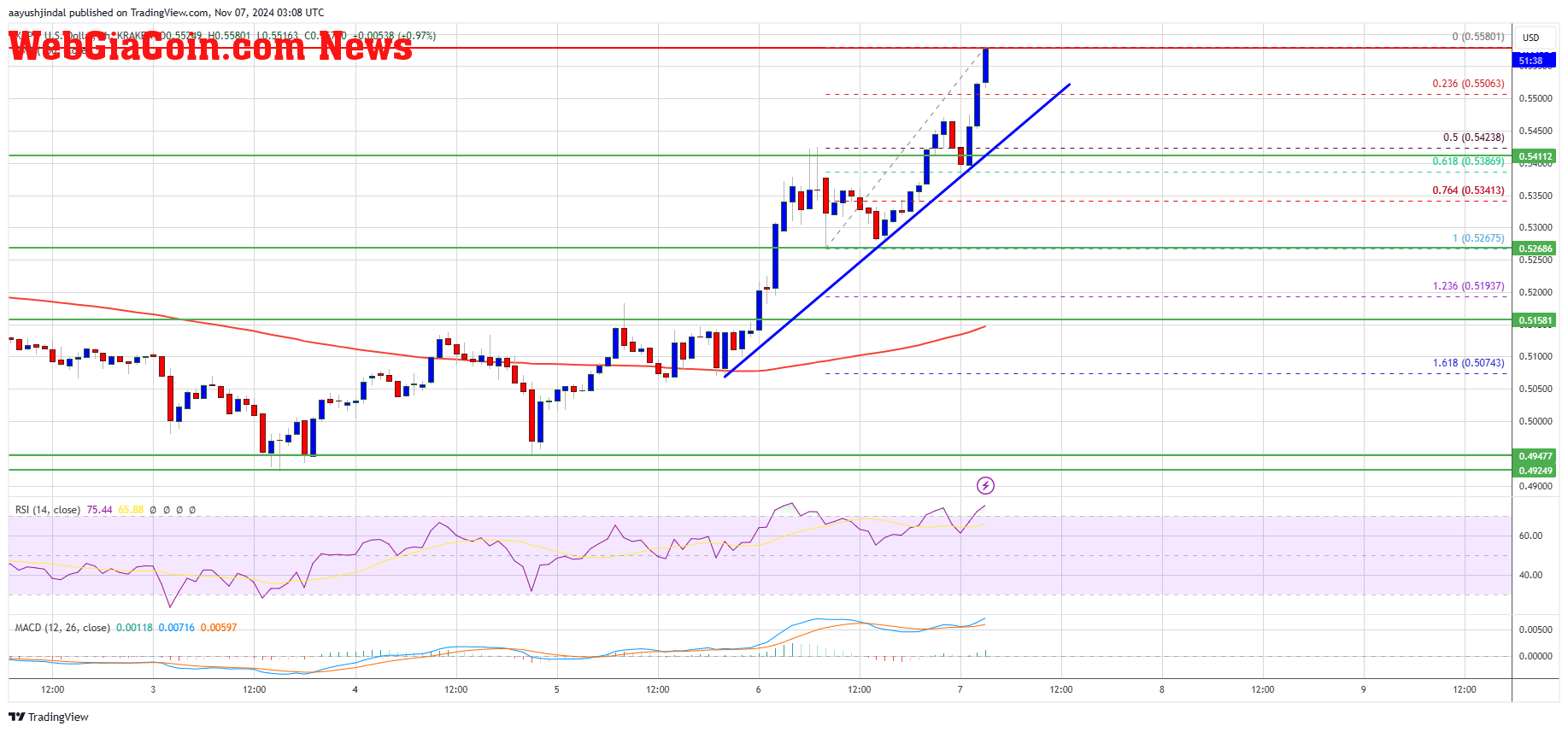Click the MACD histogram value 0.00118
Screen dimensions: 1568x732
134,628
